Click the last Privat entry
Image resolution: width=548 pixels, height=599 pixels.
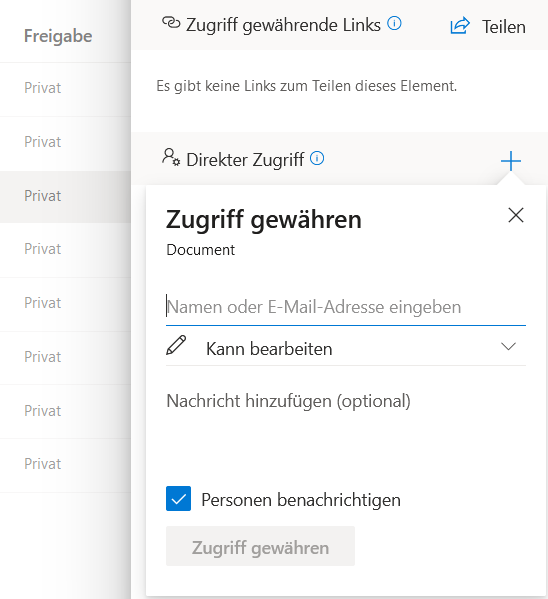pyautogui.click(x=42, y=464)
